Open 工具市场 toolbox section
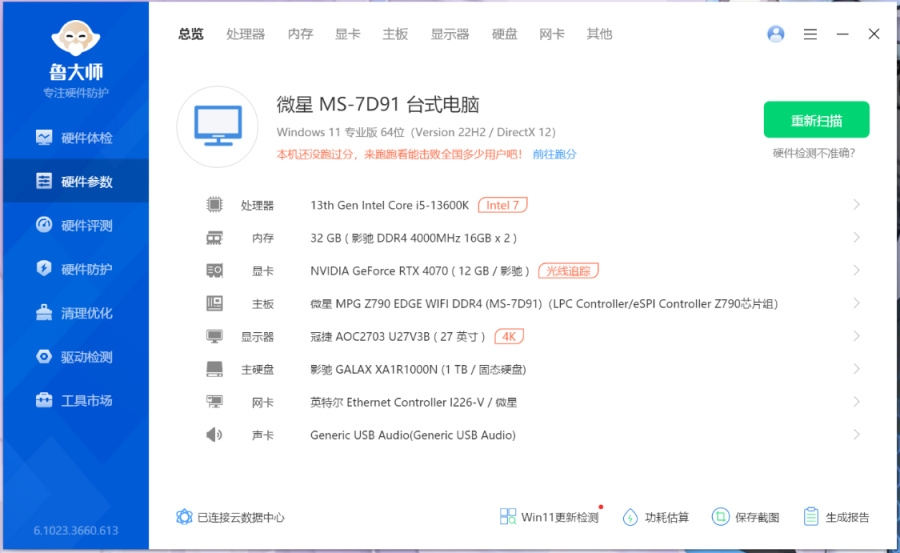900x553 pixels. point(75,400)
